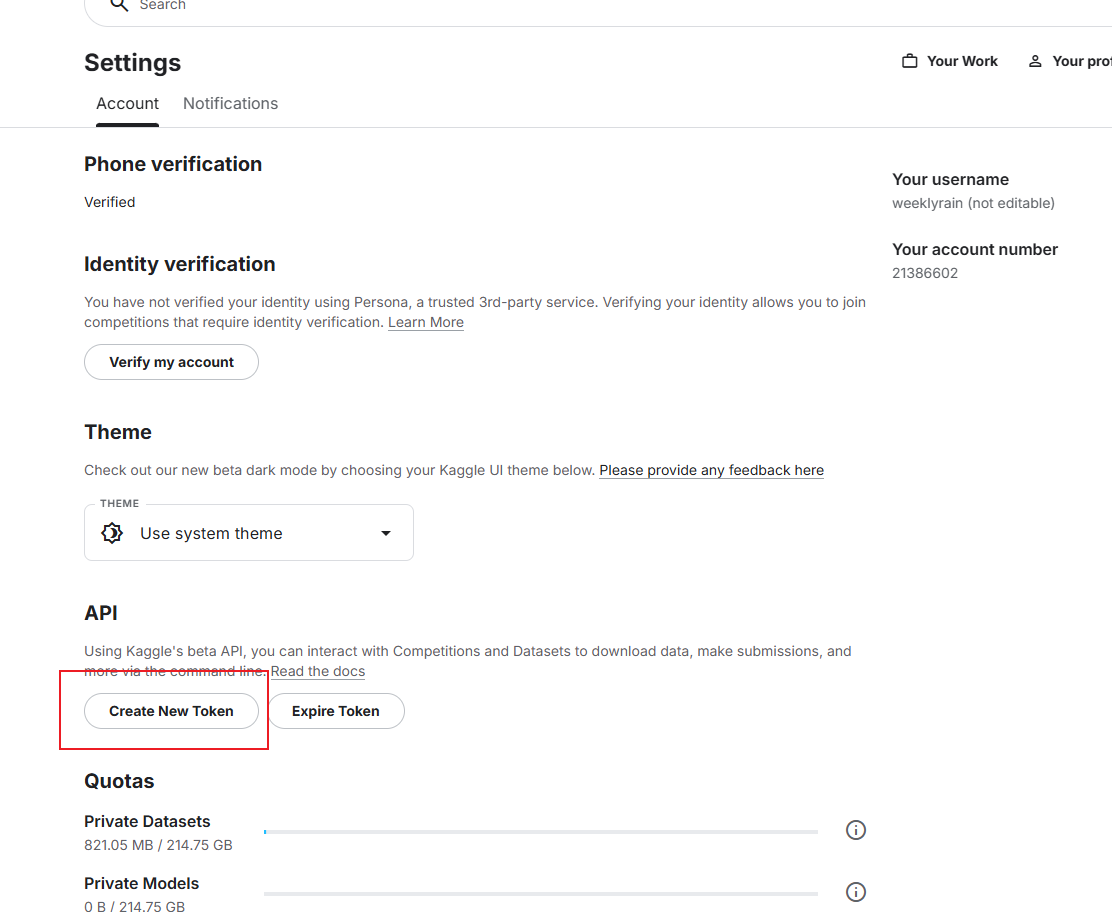Viewport: 1112px width, 912px height.
Task: Click the Your username label
Action: click(x=950, y=179)
